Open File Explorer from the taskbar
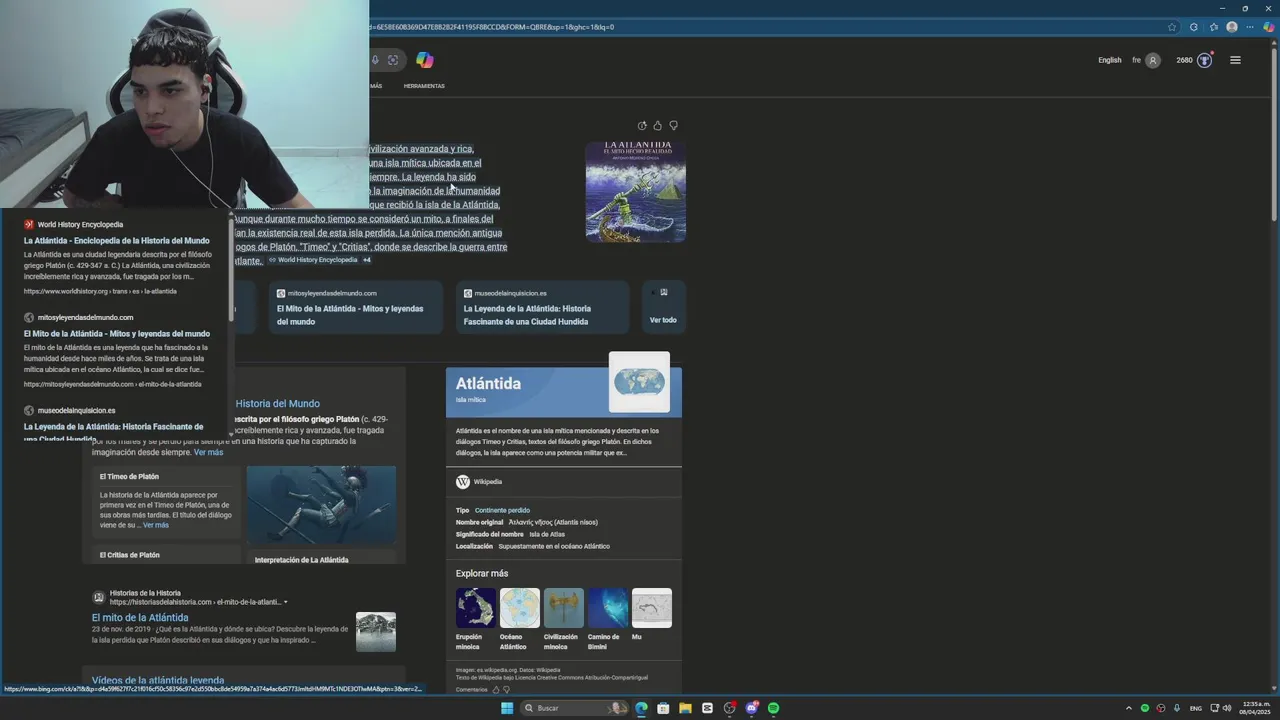The image size is (1280, 720). [x=685, y=708]
